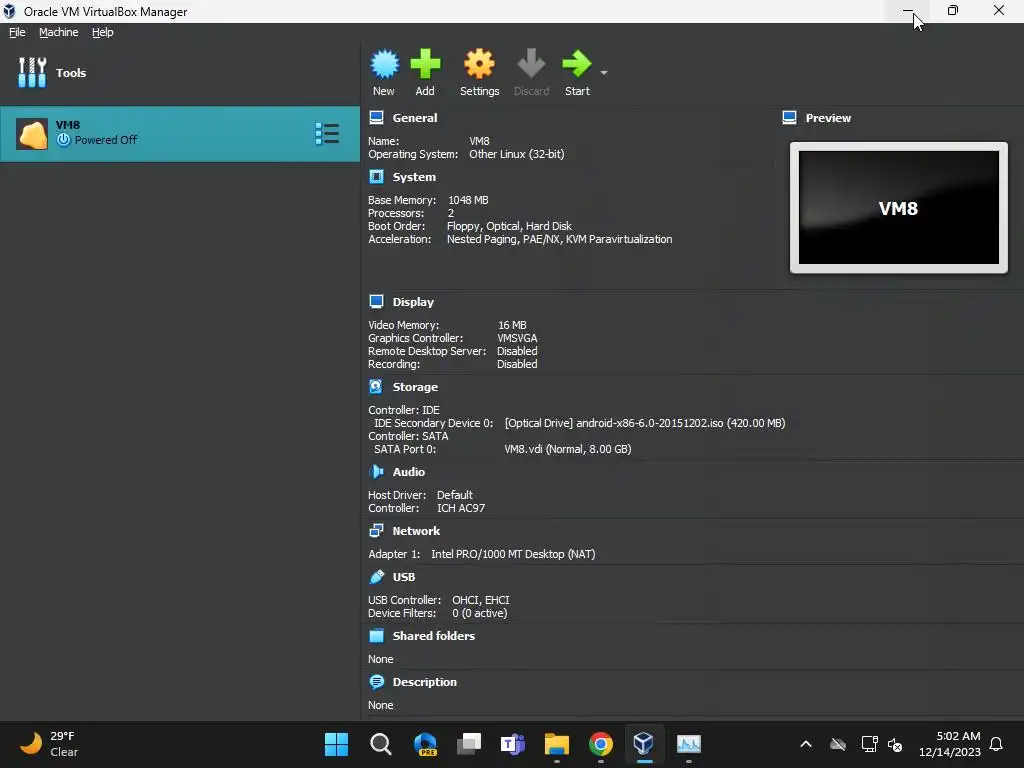Click the Base Memory value 1048 MB

coord(468,200)
